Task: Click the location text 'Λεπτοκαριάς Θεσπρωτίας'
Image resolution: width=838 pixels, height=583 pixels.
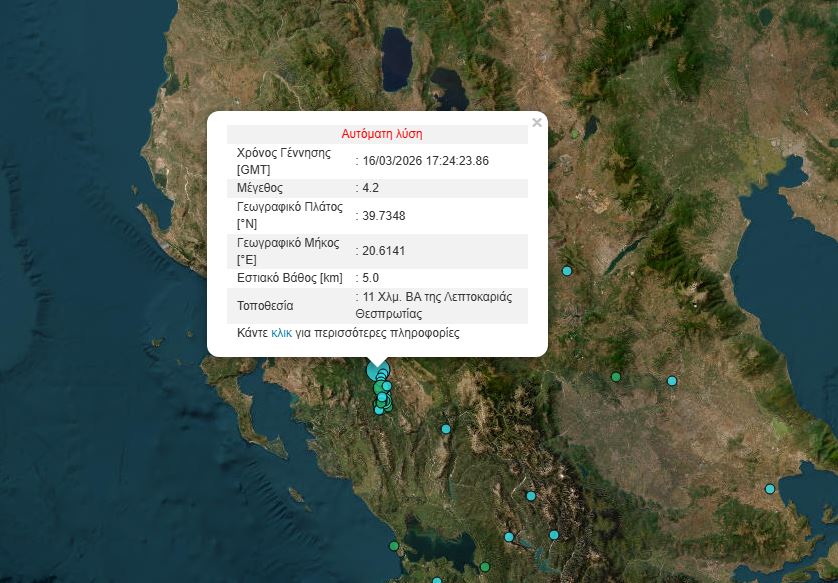Action: pyautogui.click(x=440, y=306)
